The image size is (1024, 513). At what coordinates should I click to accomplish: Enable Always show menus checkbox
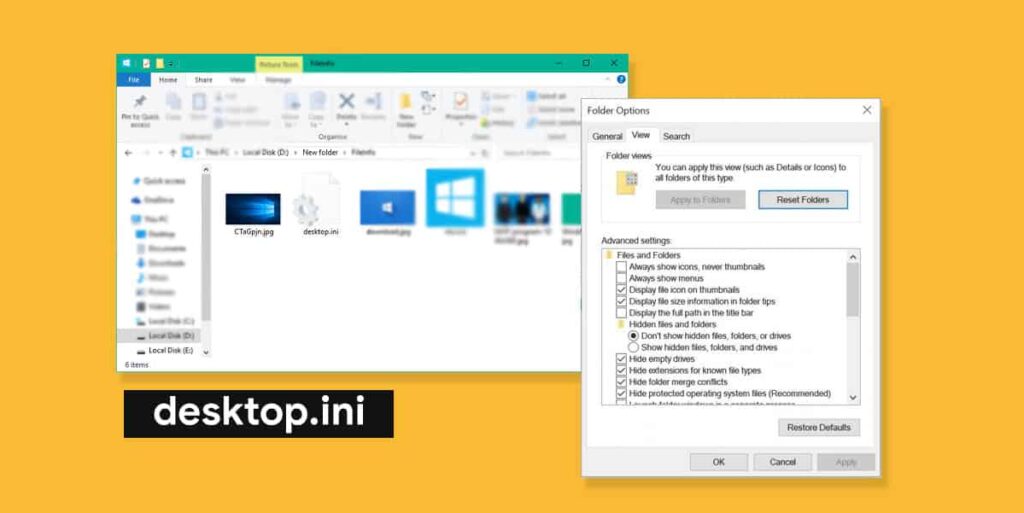[x=621, y=279]
